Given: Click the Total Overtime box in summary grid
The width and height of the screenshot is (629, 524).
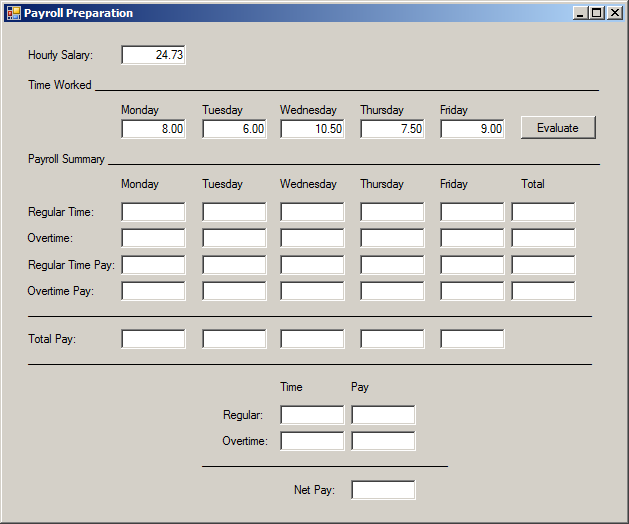Looking at the screenshot, I should click(x=543, y=238).
